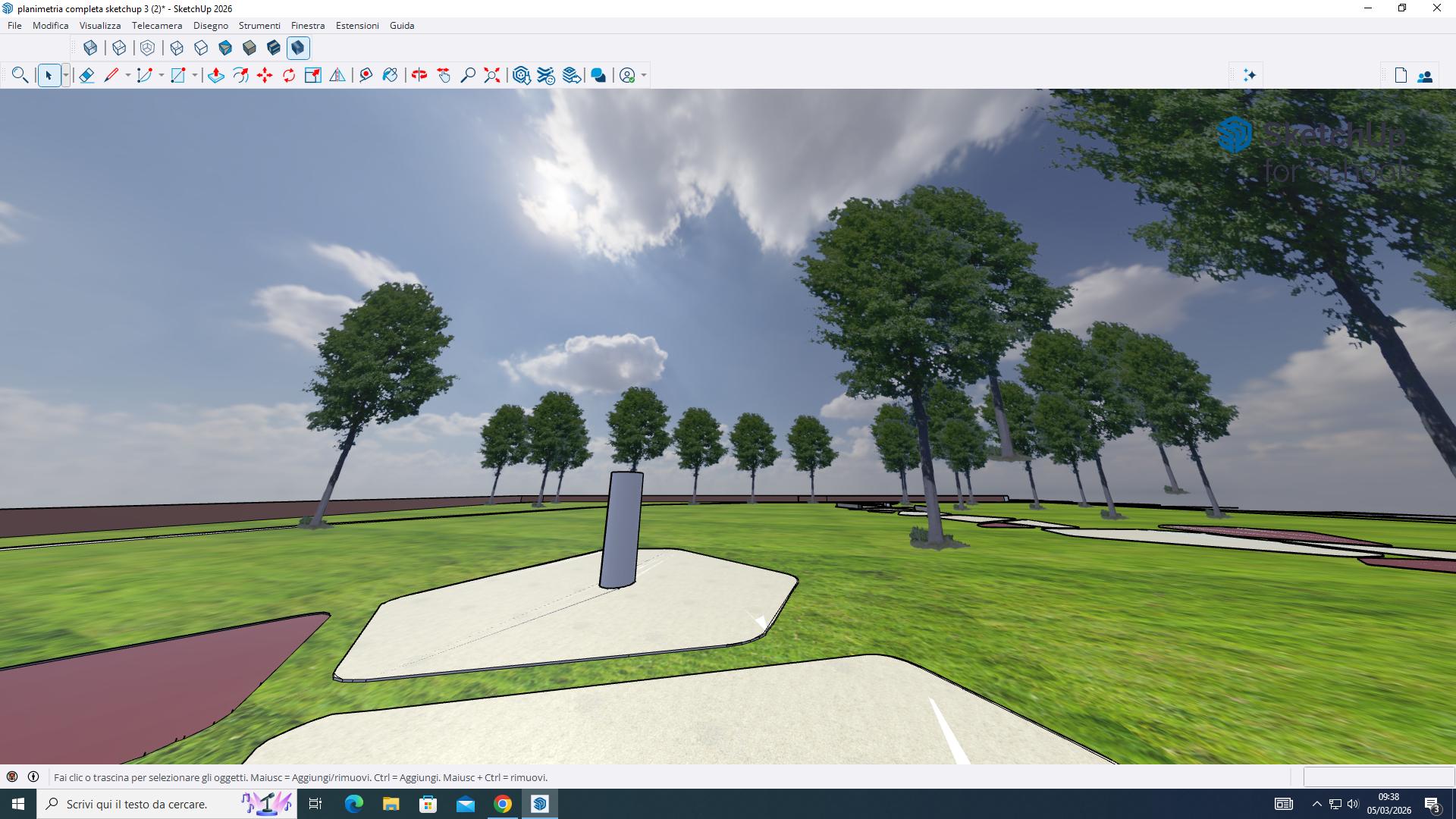The height and width of the screenshot is (819, 1456).
Task: Open the Line tool dropdown arrow
Action: point(127,75)
